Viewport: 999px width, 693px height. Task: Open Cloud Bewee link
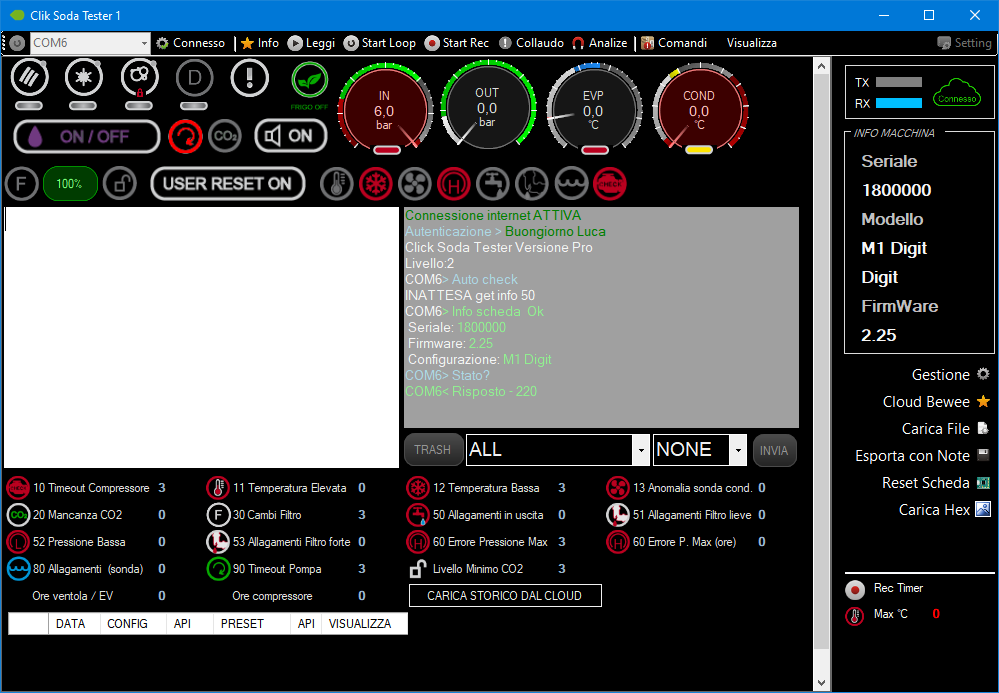click(x=937, y=402)
